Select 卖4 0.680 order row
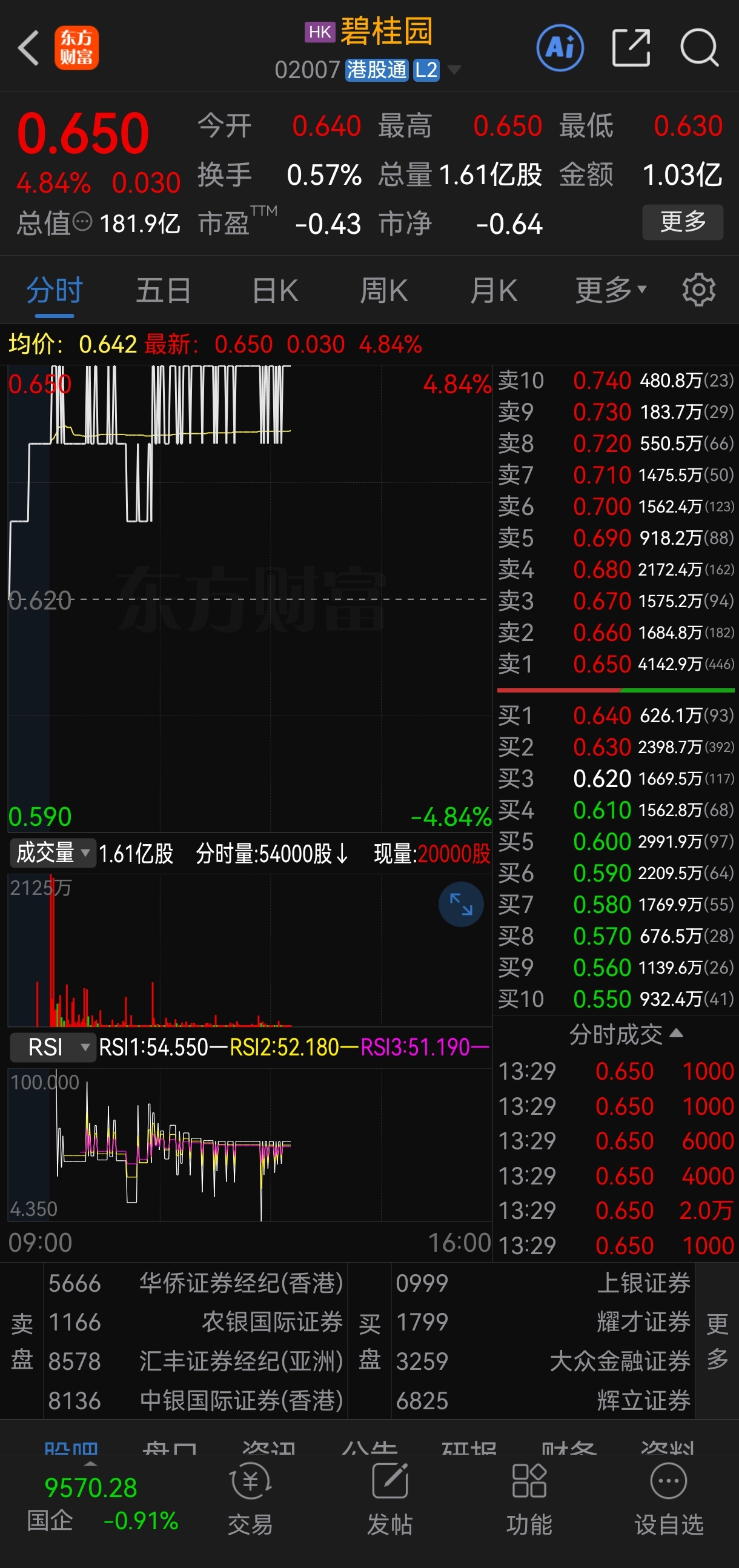Screen dimensions: 739x1568 (x=616, y=569)
